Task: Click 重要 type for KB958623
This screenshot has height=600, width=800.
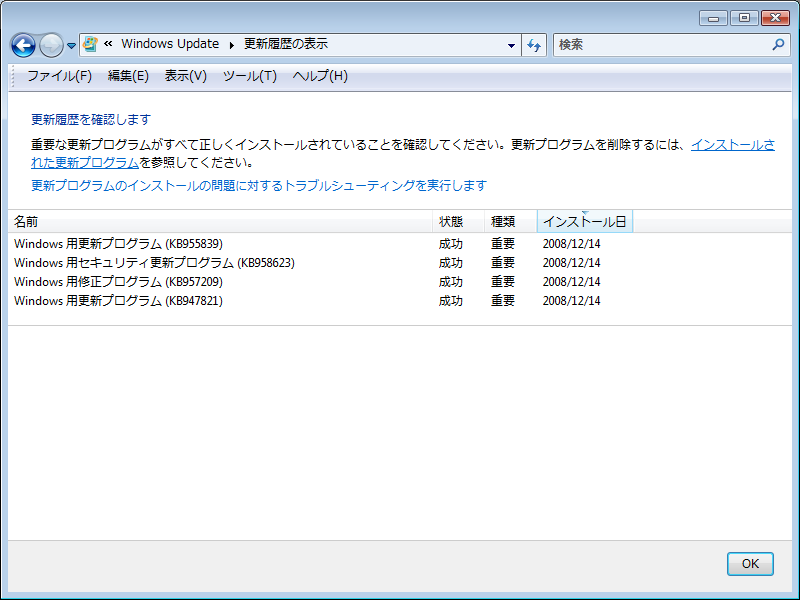Action: point(503,263)
